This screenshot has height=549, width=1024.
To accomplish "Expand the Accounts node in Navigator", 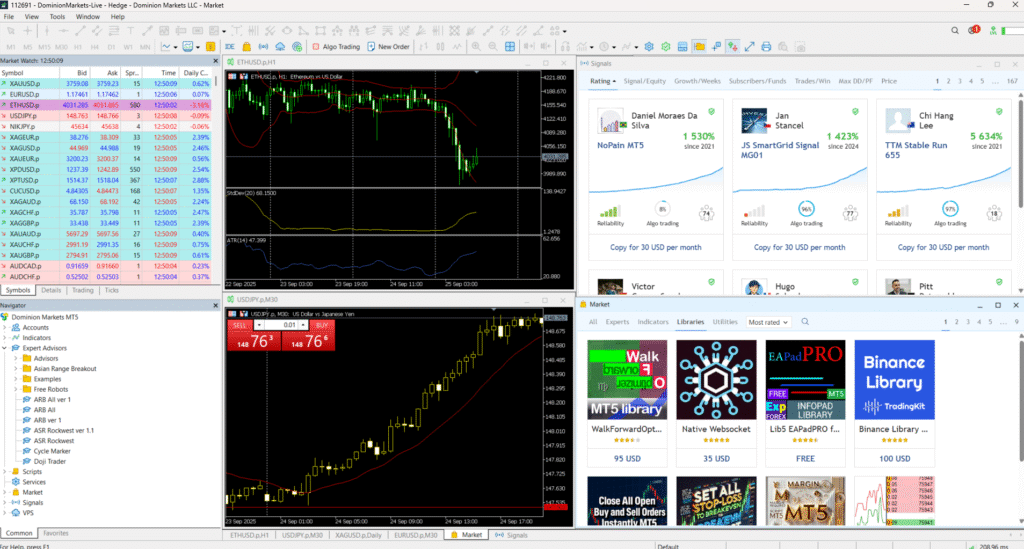I will pos(5,327).
